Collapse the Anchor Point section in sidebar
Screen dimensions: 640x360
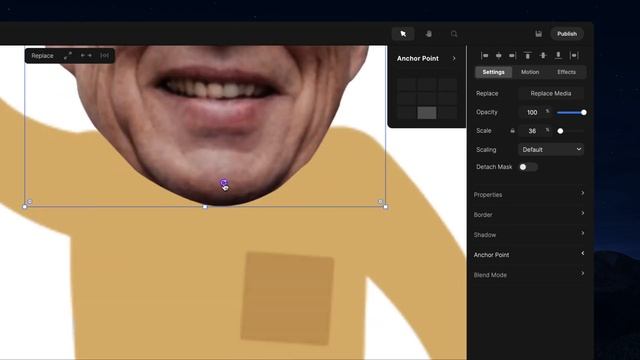(529, 254)
